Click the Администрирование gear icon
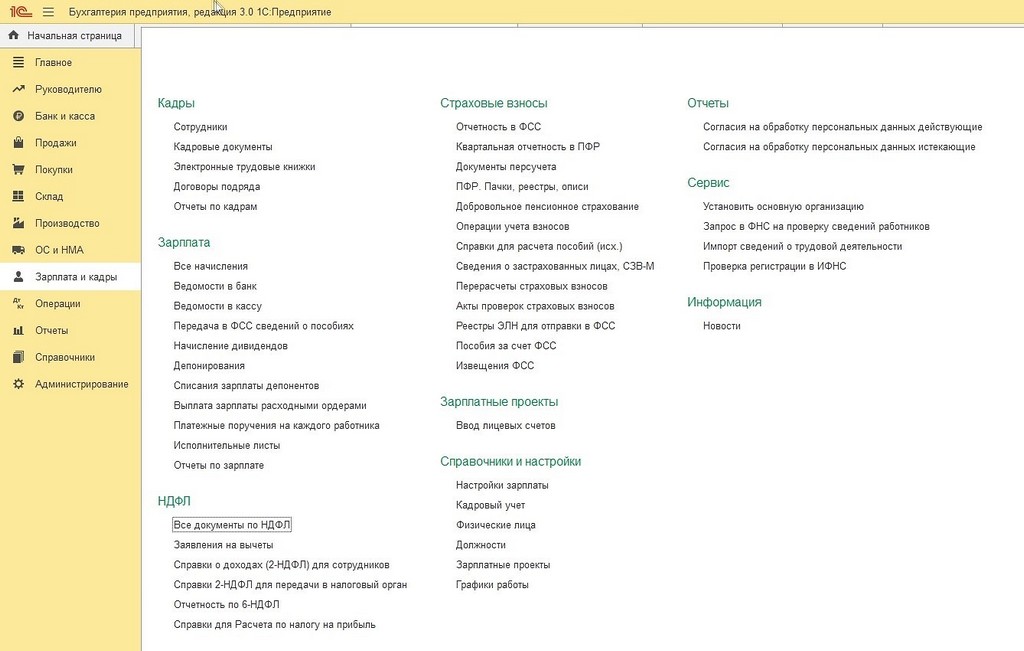The height and width of the screenshot is (651, 1024). pyautogui.click(x=18, y=384)
